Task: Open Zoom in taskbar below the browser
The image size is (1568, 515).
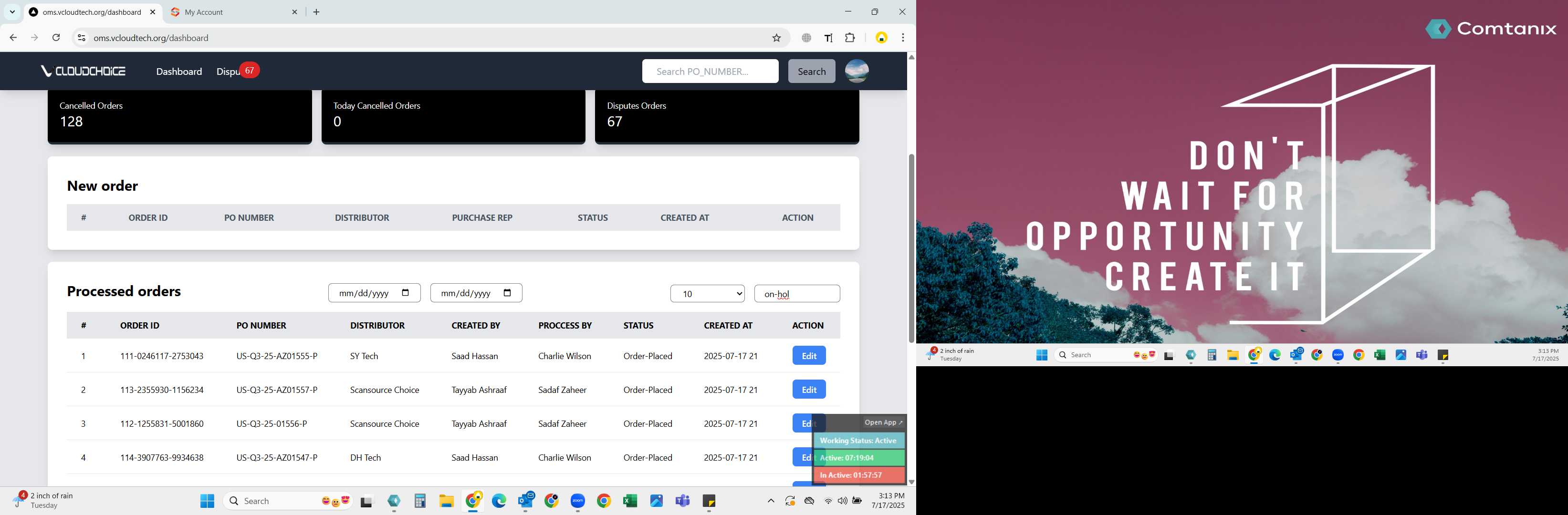Action: point(578,501)
